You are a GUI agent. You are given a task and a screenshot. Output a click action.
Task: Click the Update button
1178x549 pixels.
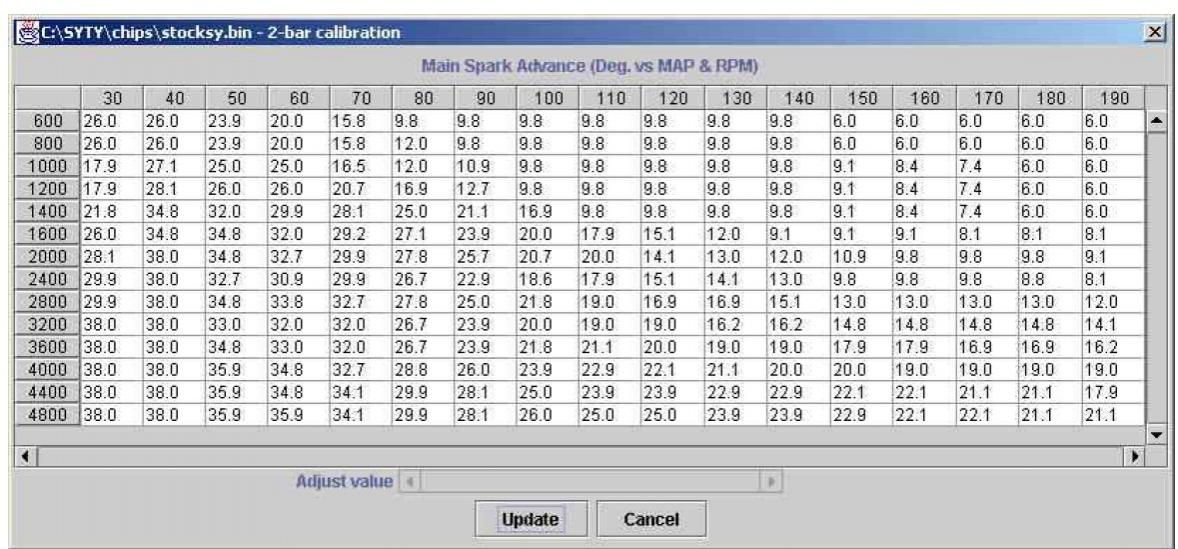pos(530,519)
